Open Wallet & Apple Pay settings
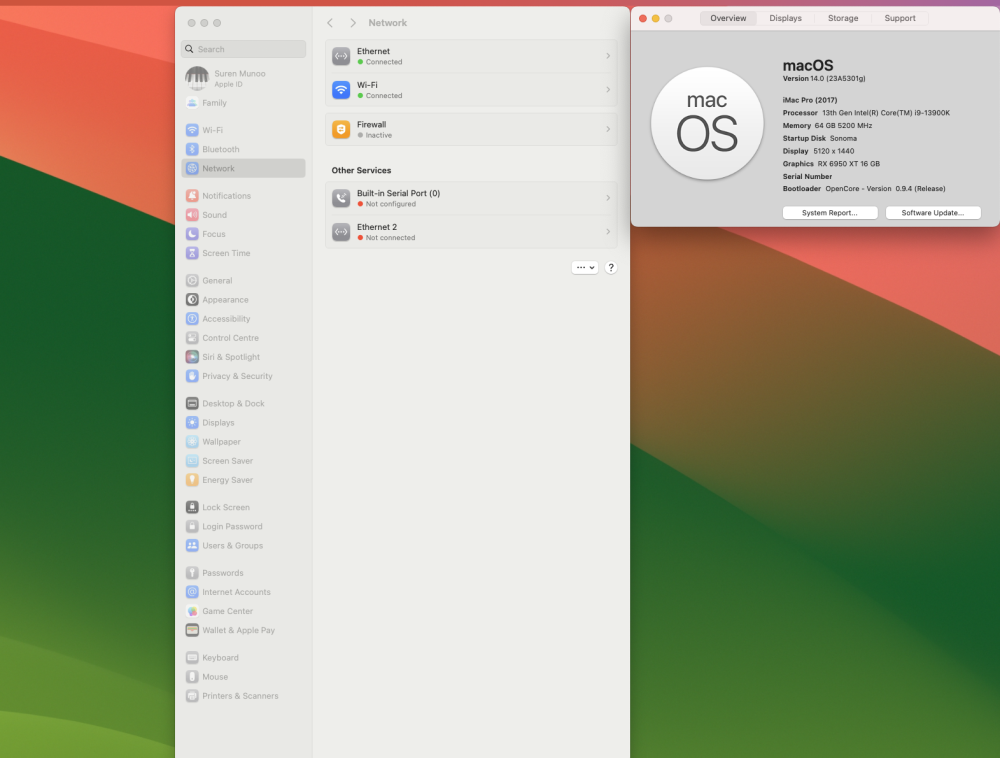The height and width of the screenshot is (758, 1000). click(243, 630)
